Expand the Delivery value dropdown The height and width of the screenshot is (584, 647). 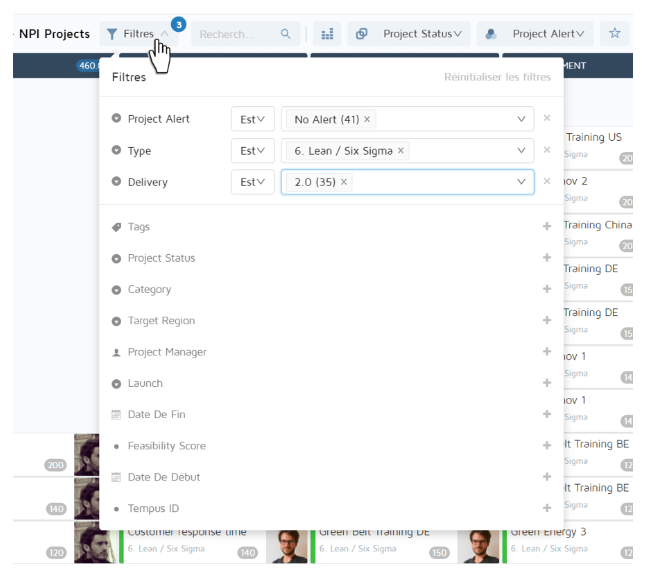click(x=520, y=182)
